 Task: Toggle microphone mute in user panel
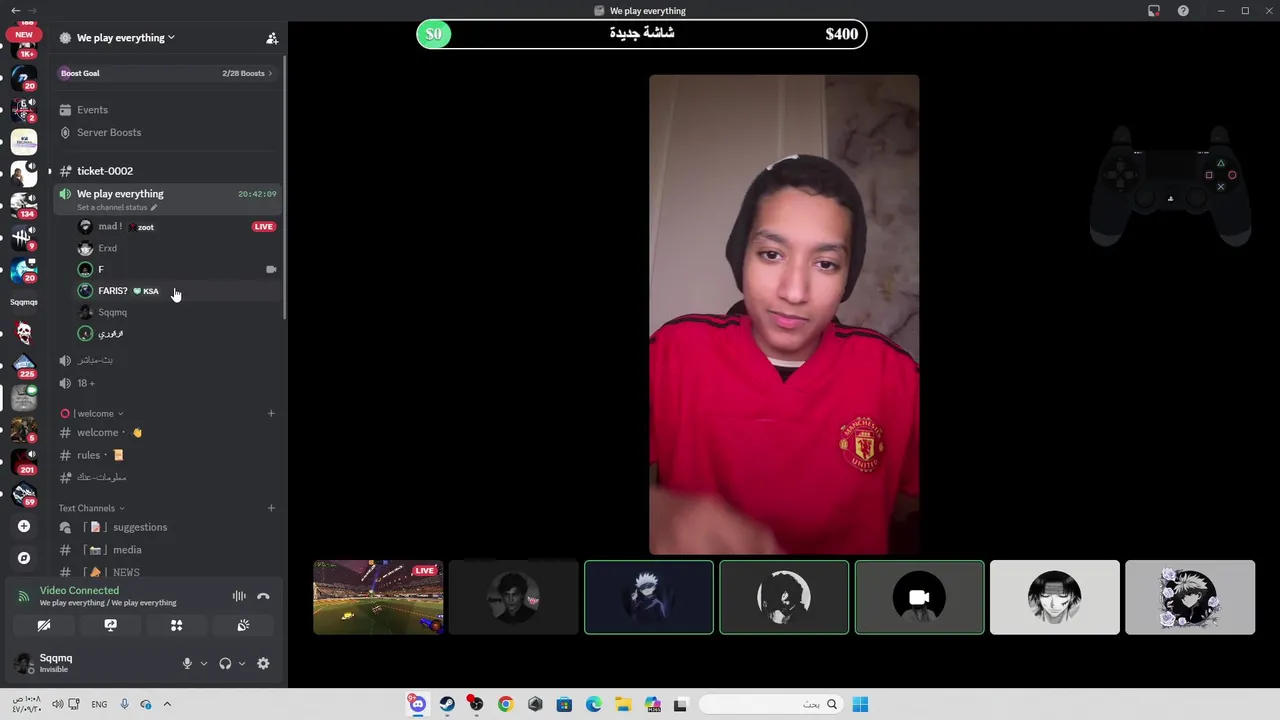pos(187,663)
